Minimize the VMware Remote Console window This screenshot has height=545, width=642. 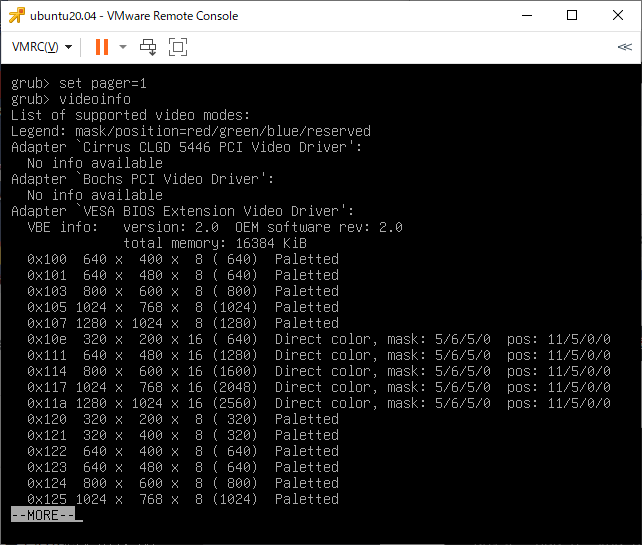click(527, 16)
